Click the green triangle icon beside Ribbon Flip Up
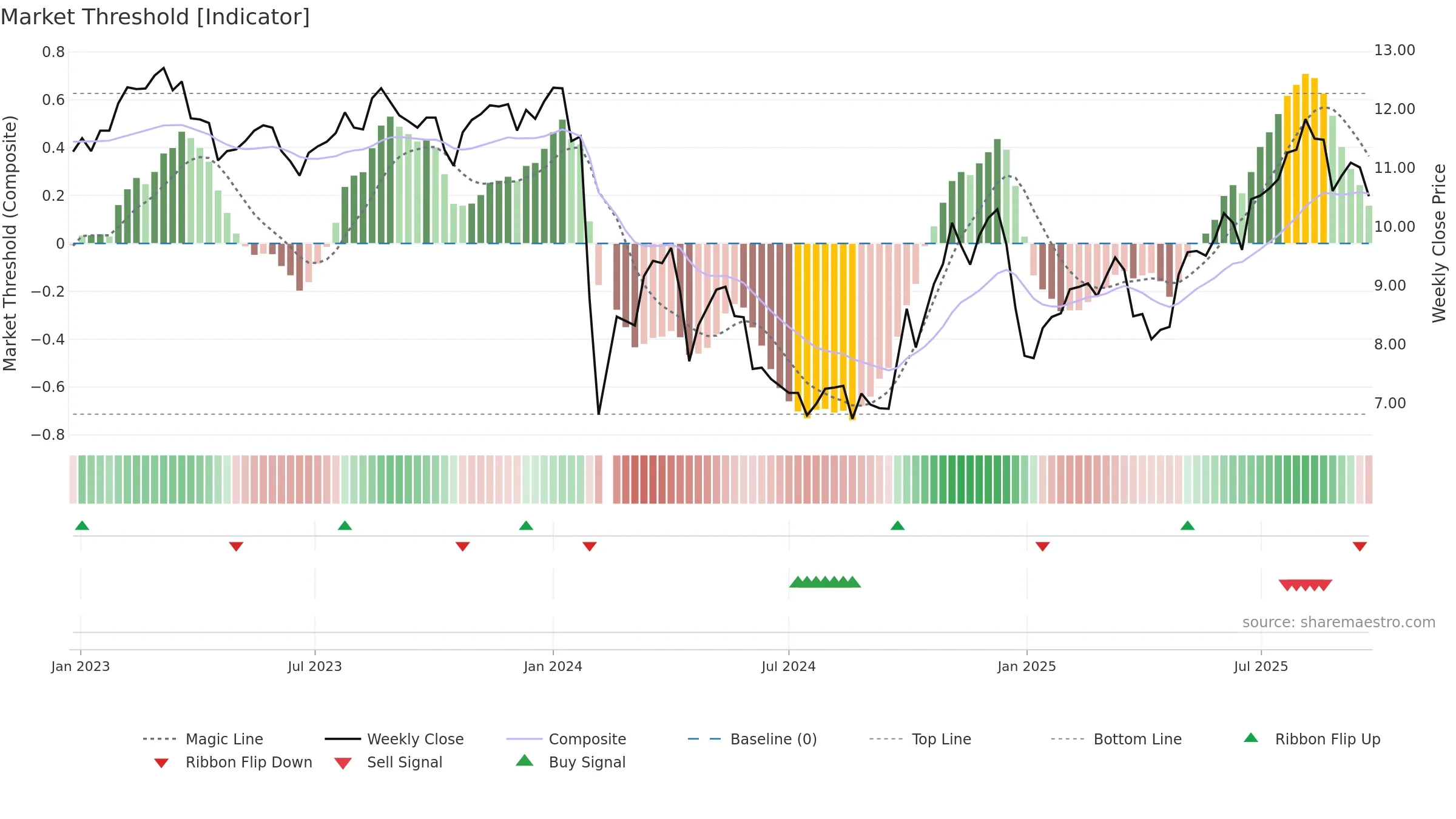The image size is (1456, 819). [x=1251, y=738]
